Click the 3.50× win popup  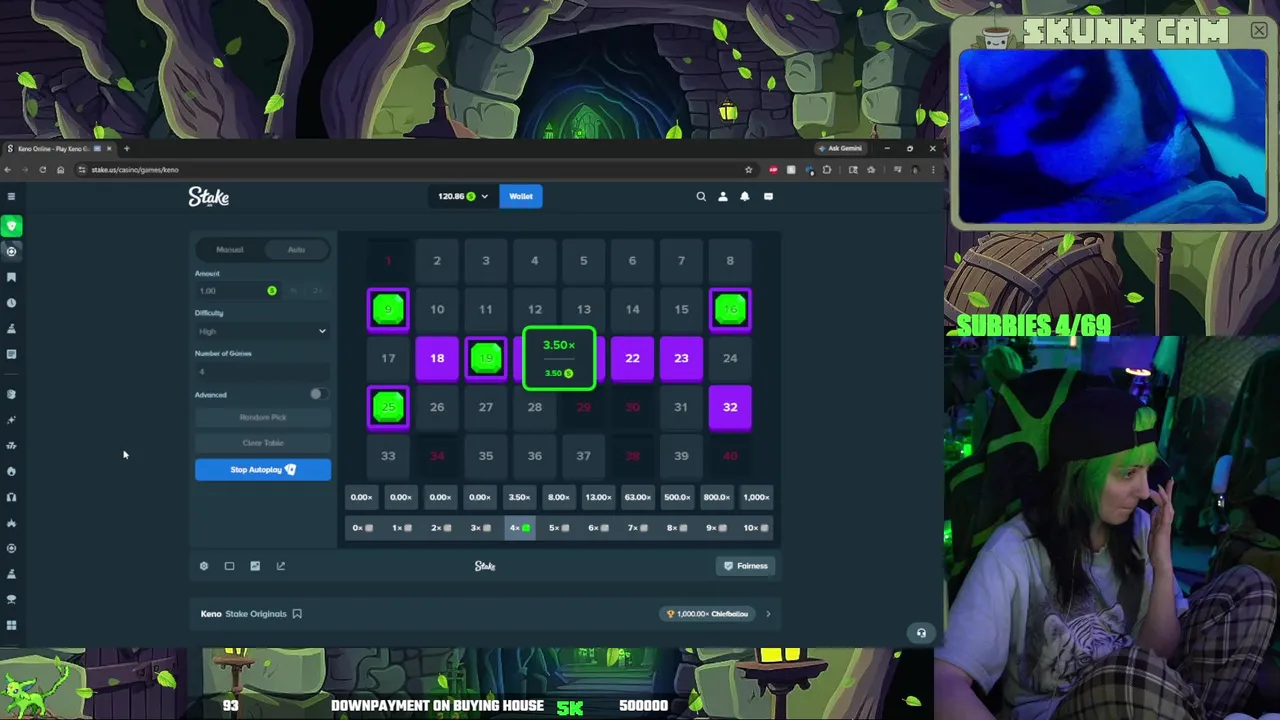(559, 358)
